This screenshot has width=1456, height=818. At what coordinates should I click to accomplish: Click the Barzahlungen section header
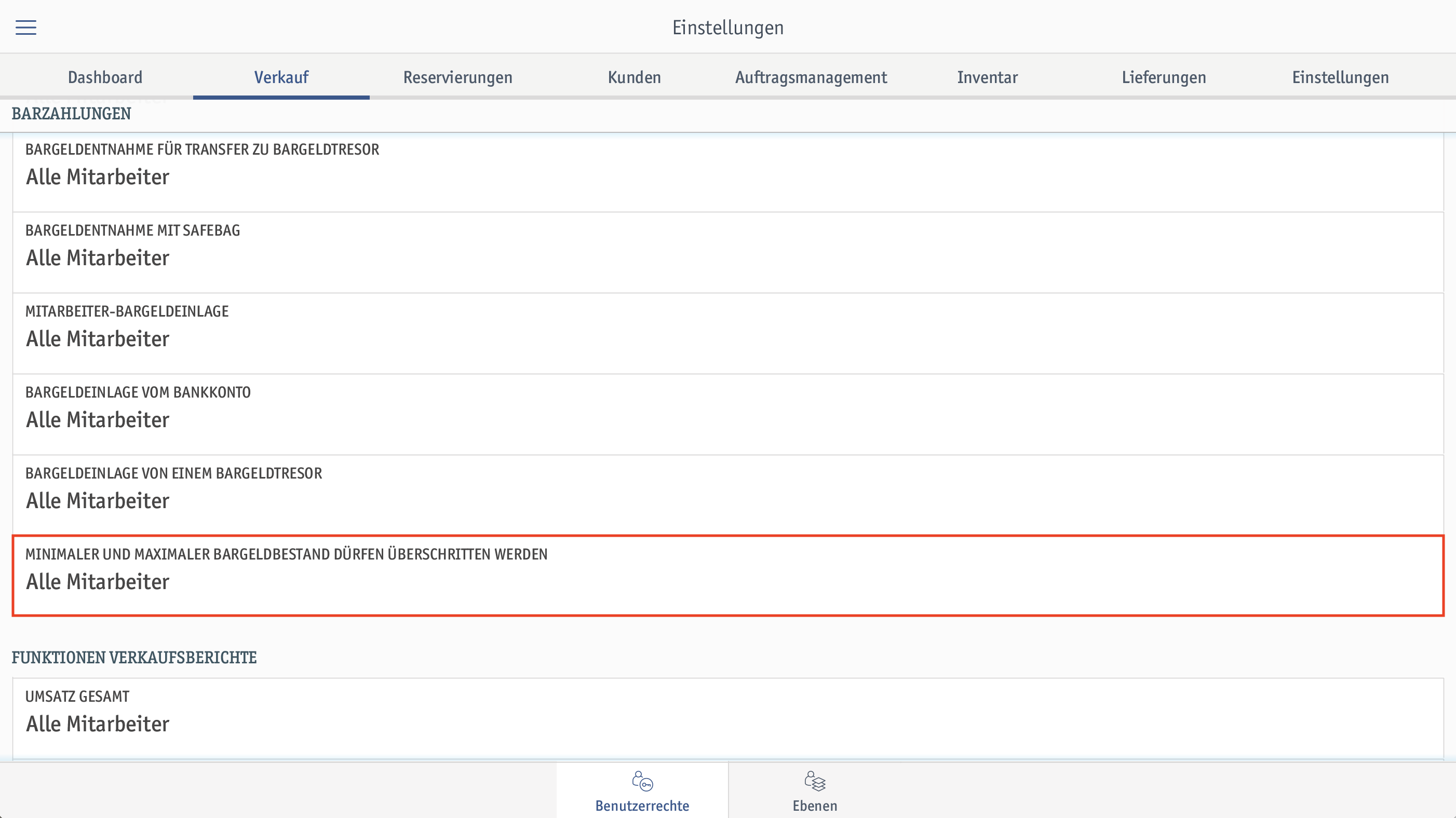71,114
